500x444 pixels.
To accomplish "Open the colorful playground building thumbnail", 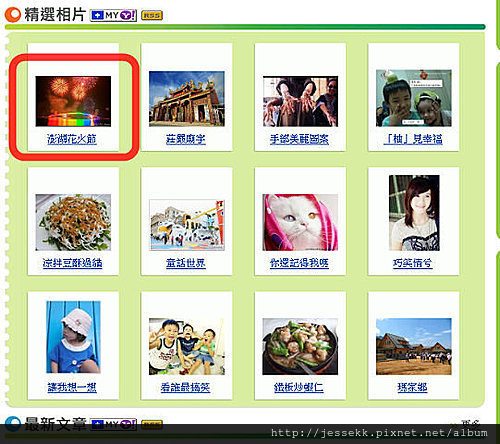I will (187, 225).
